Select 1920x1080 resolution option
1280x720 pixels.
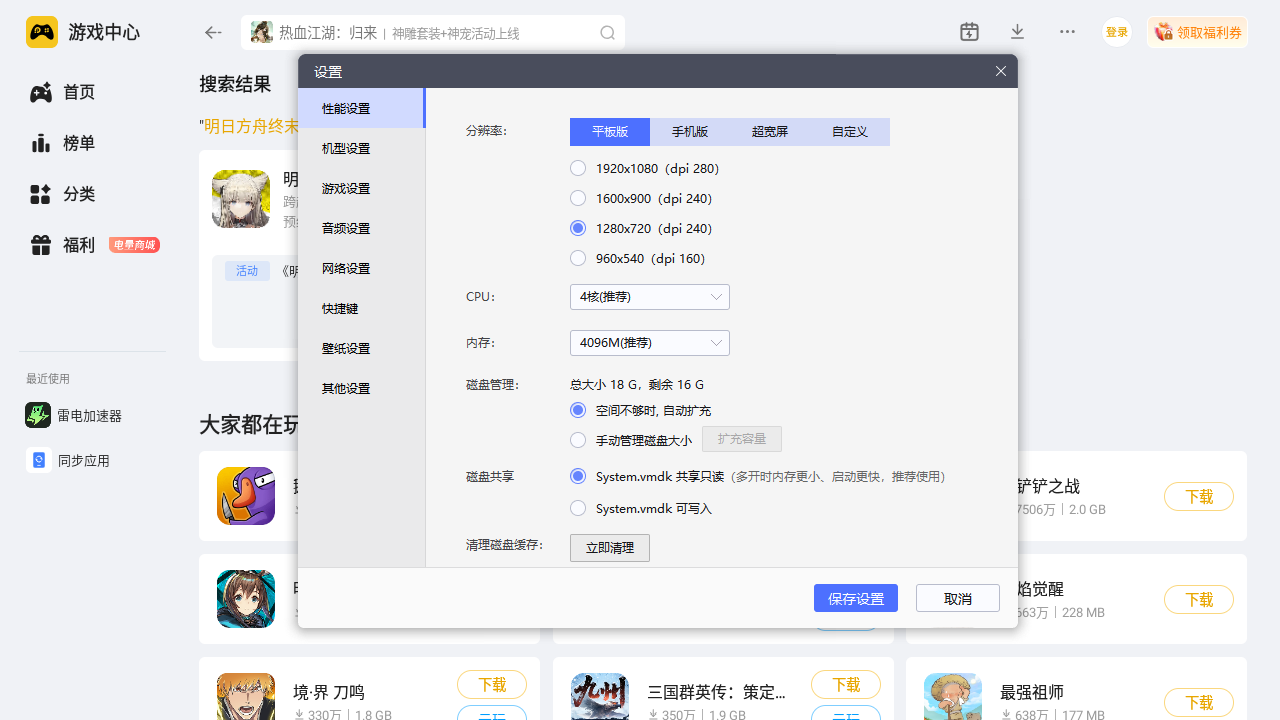pos(578,169)
